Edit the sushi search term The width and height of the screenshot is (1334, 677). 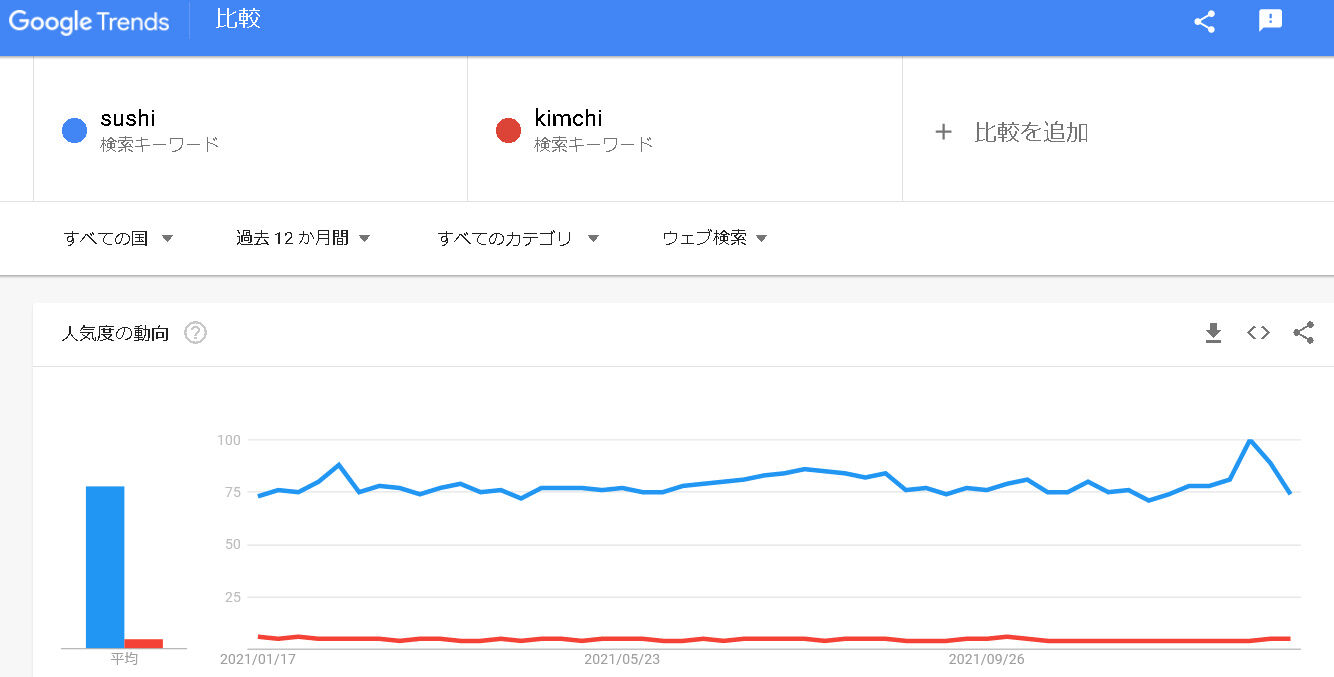pyautogui.click(x=250, y=130)
